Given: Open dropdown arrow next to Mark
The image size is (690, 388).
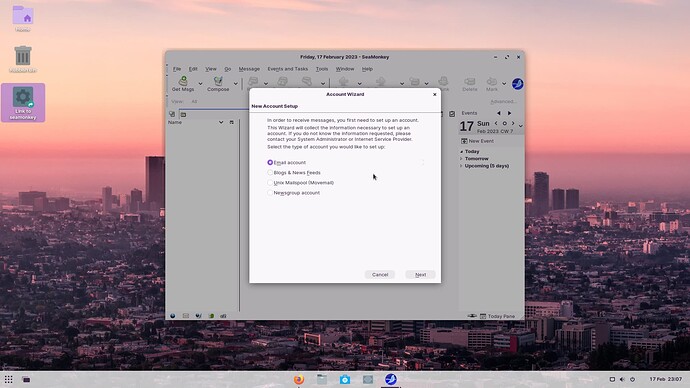Looking at the screenshot, I should [x=504, y=84].
